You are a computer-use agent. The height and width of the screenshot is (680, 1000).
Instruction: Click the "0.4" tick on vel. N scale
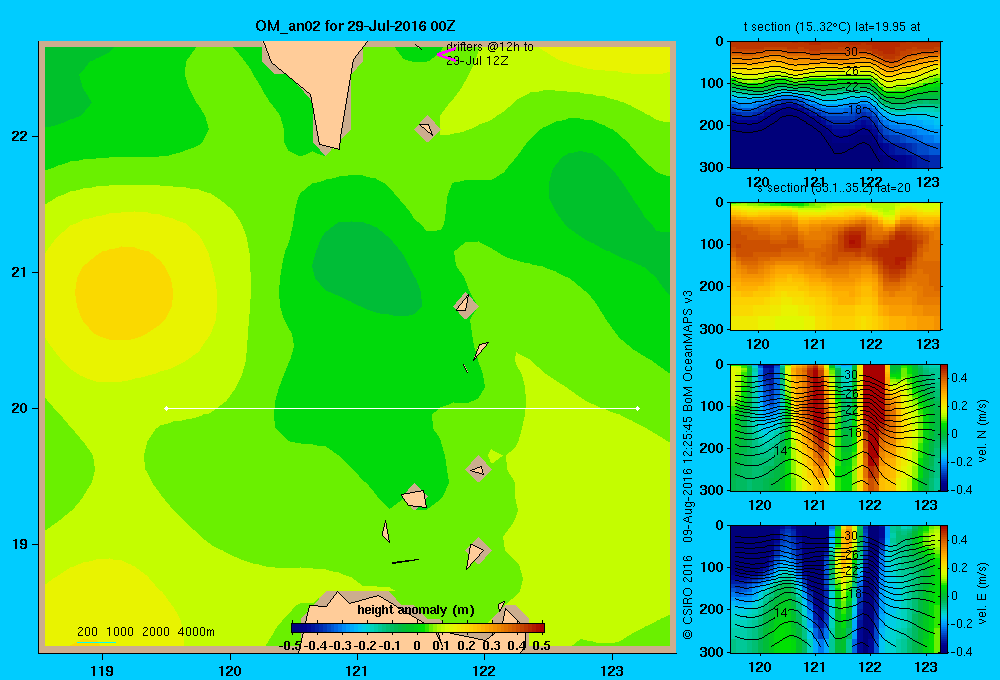coord(959,378)
